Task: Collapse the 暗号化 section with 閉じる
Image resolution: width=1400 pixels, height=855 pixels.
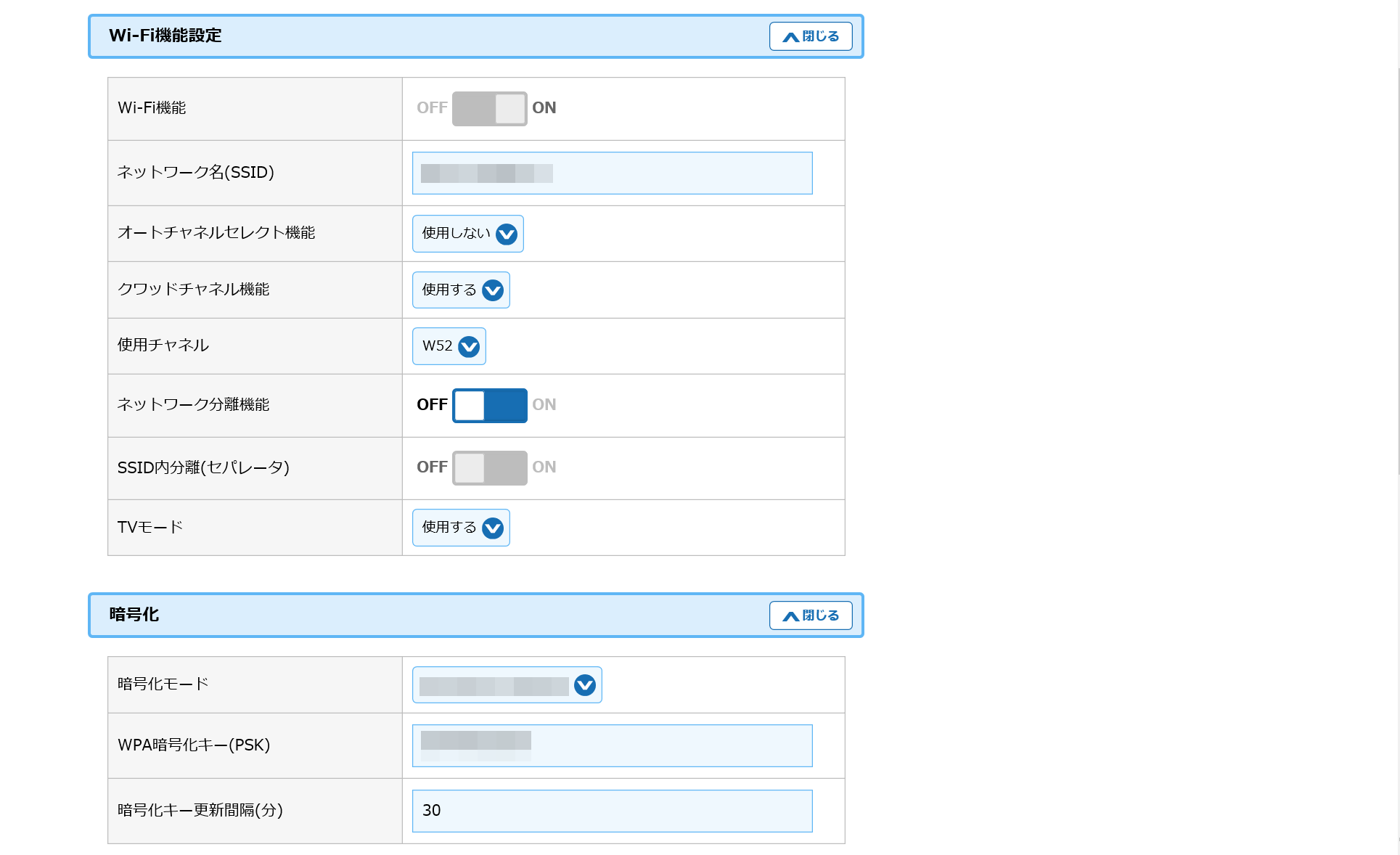Action: tap(810, 615)
